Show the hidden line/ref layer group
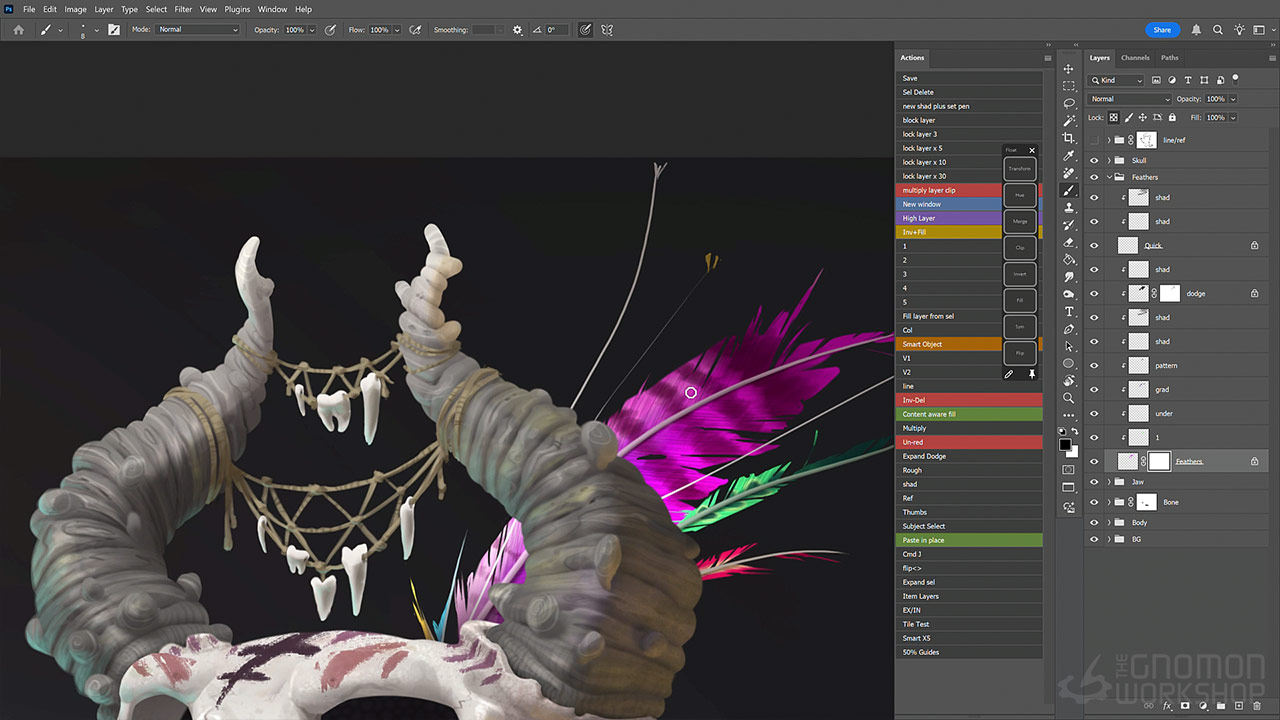The width and height of the screenshot is (1280, 720). tap(1094, 140)
